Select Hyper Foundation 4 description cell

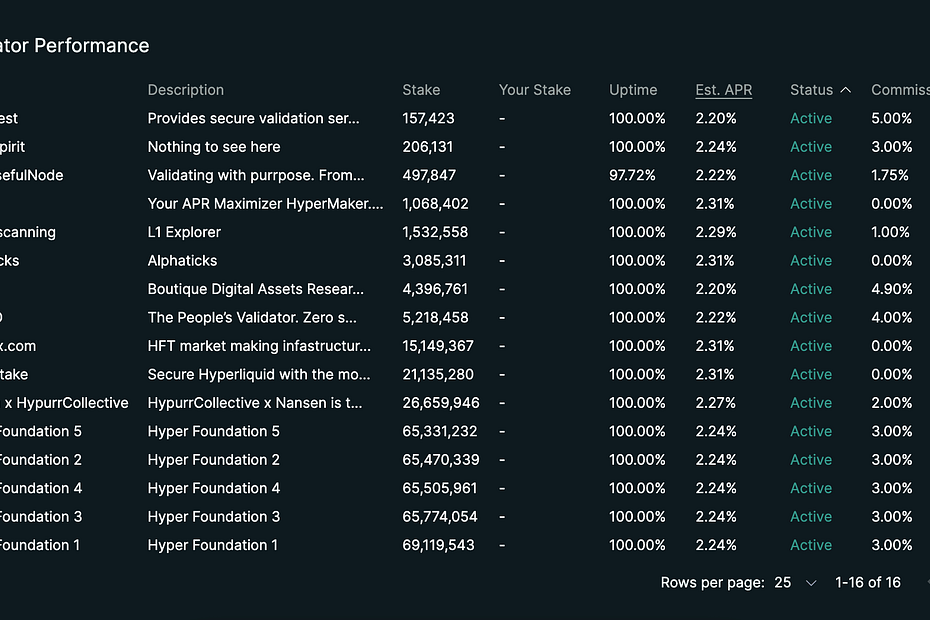click(x=214, y=489)
